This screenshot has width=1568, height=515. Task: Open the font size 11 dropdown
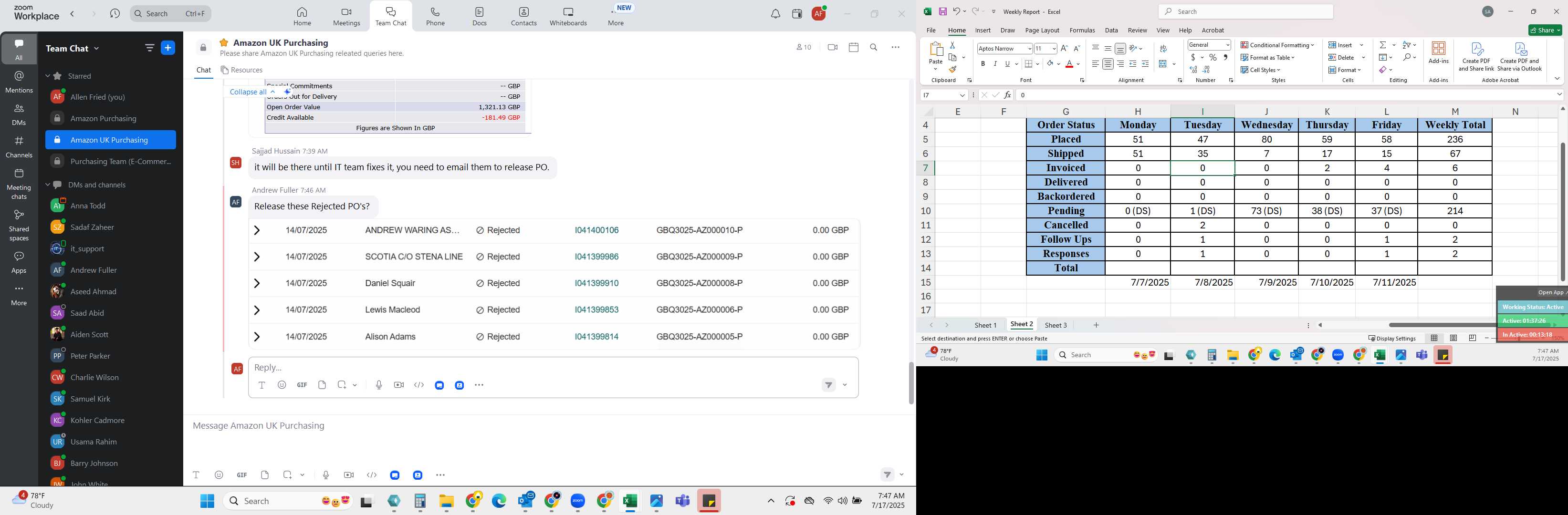tap(1054, 49)
